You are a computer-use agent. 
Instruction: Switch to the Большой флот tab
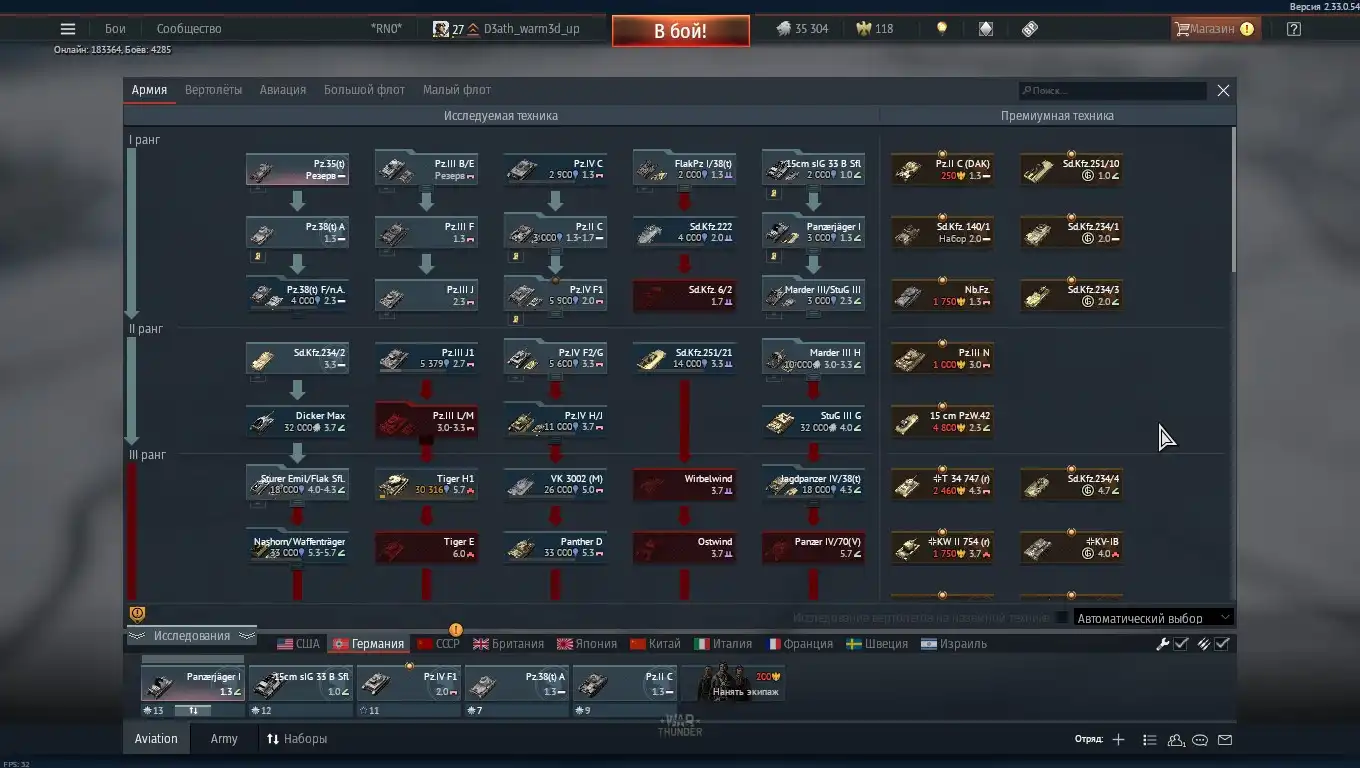(364, 90)
